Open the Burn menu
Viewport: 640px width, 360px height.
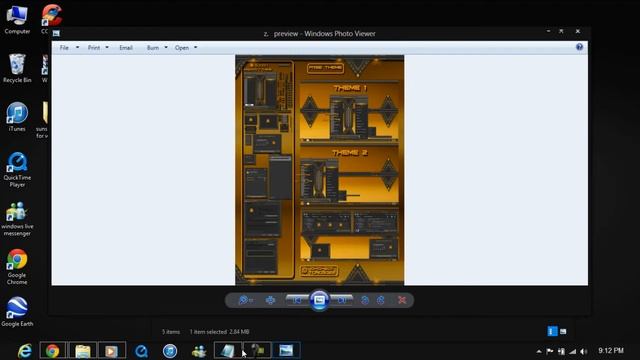coord(153,48)
